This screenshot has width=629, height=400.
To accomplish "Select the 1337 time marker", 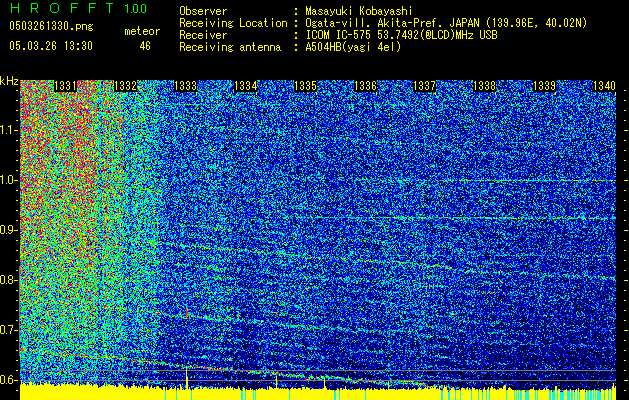I will [424, 86].
